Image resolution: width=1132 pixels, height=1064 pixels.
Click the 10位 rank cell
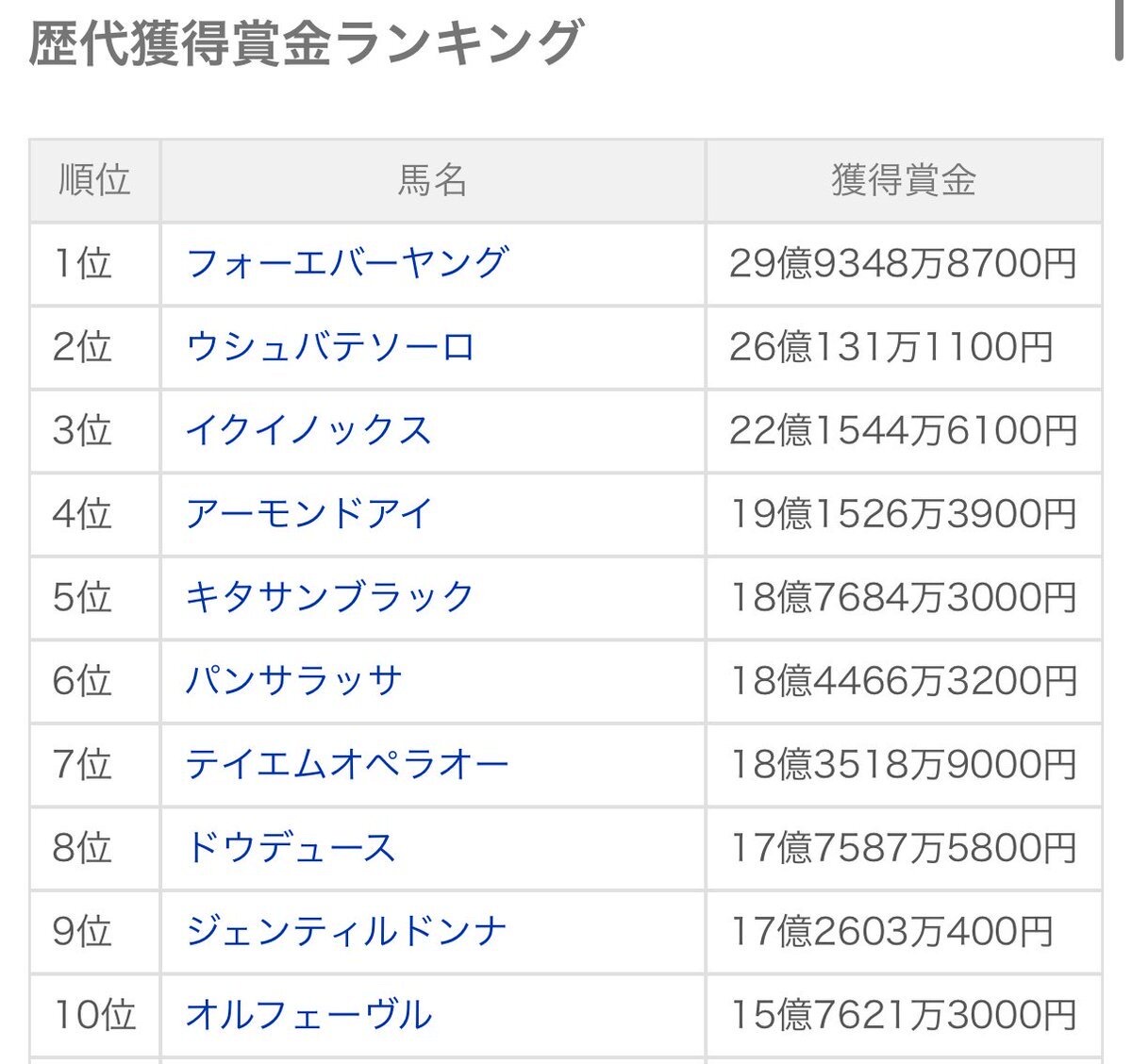pos(94,1015)
